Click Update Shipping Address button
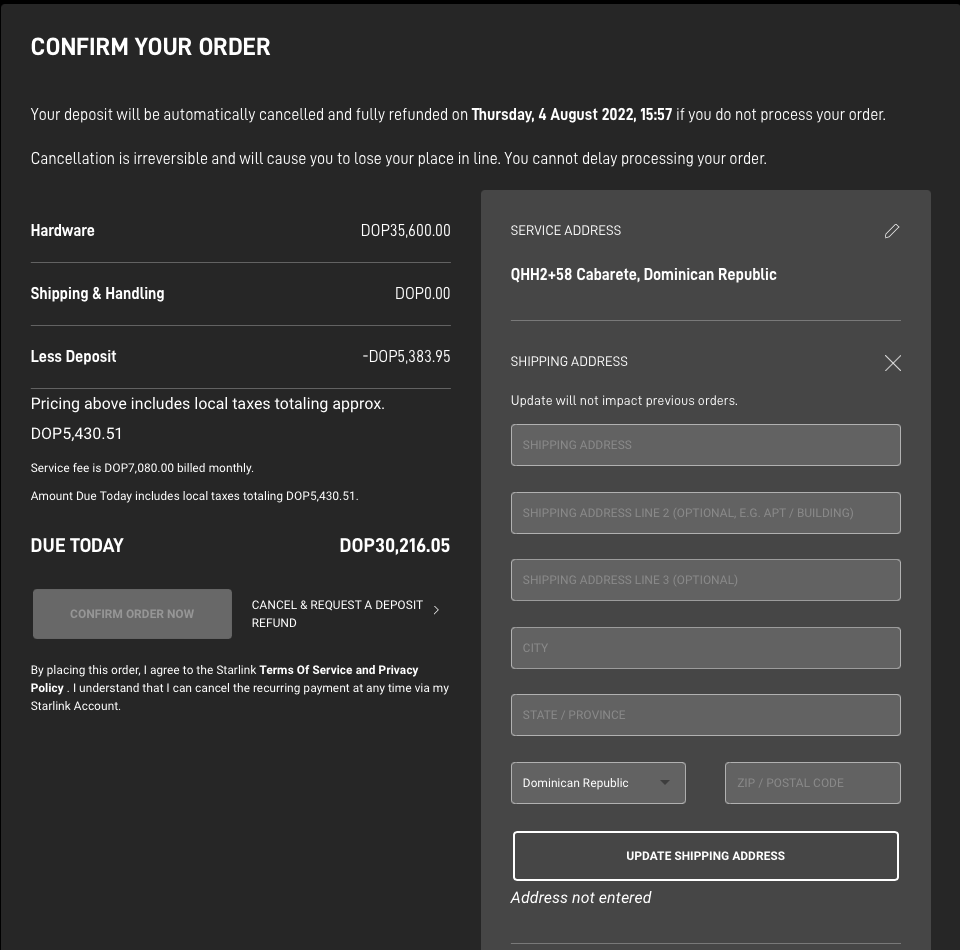 coord(705,856)
